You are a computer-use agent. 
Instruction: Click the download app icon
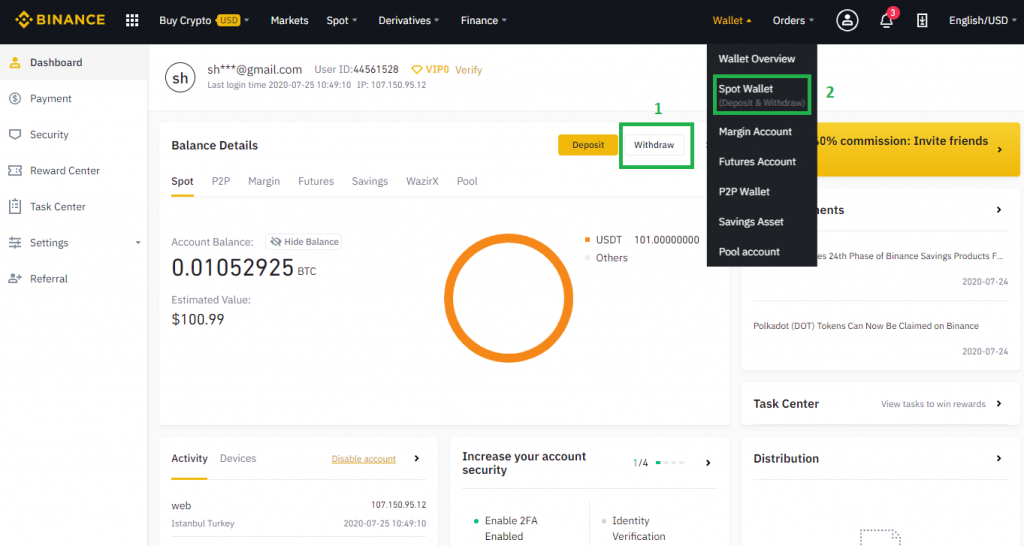point(921,20)
